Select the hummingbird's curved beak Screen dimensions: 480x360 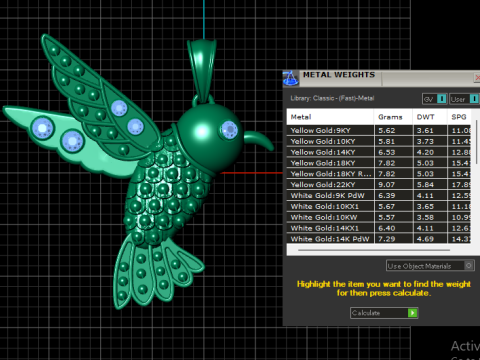[x=259, y=140]
